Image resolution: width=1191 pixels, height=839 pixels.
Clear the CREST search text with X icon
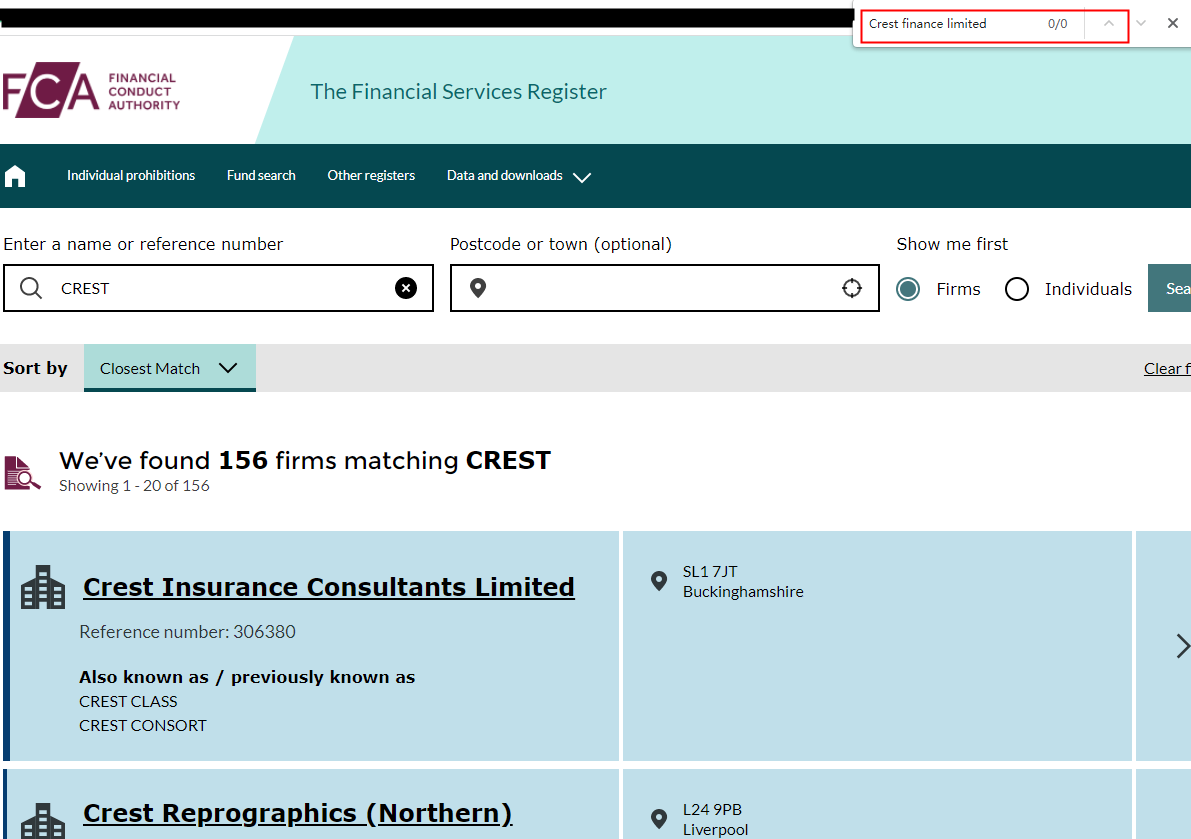click(406, 288)
